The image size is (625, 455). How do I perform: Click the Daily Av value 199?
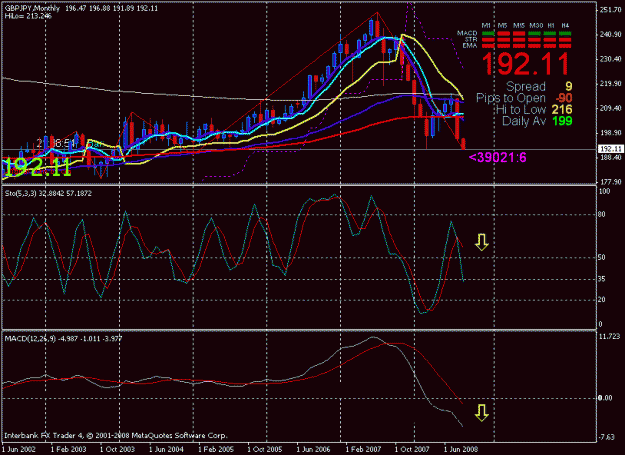tap(562, 121)
